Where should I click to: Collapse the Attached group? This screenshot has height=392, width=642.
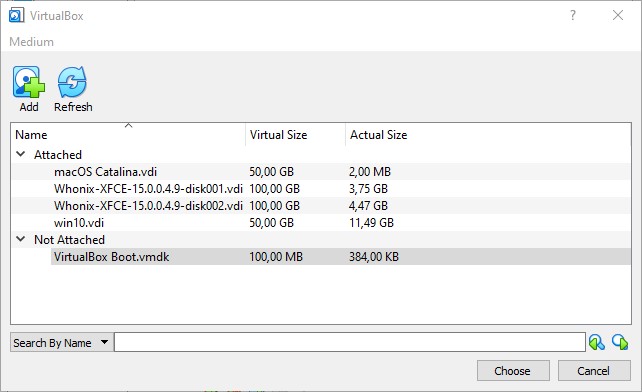[x=20, y=154]
